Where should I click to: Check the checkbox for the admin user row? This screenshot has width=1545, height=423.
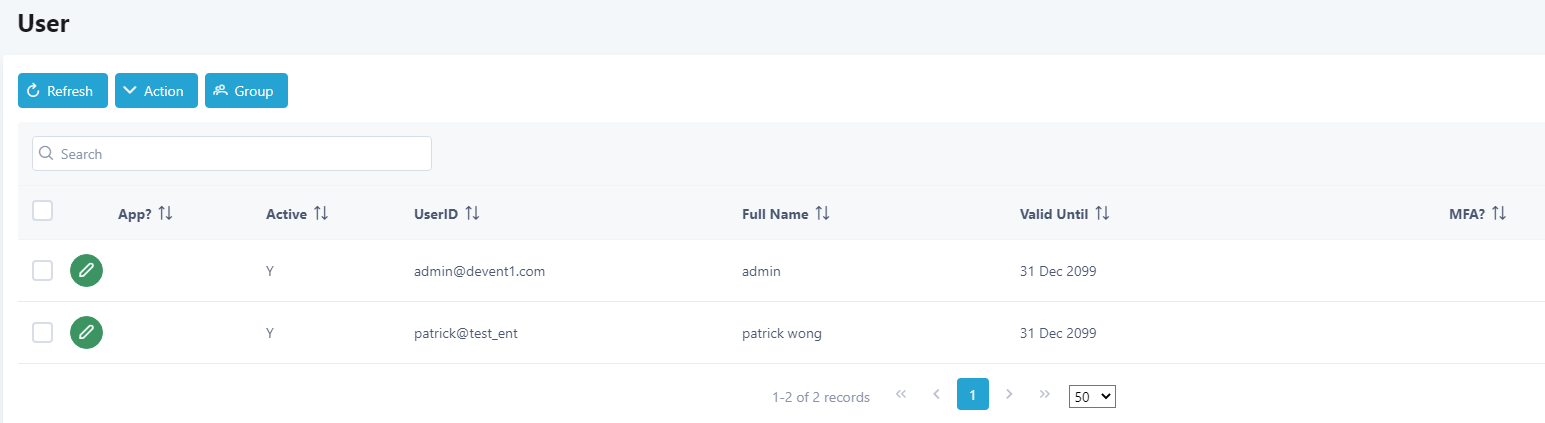tap(42, 270)
